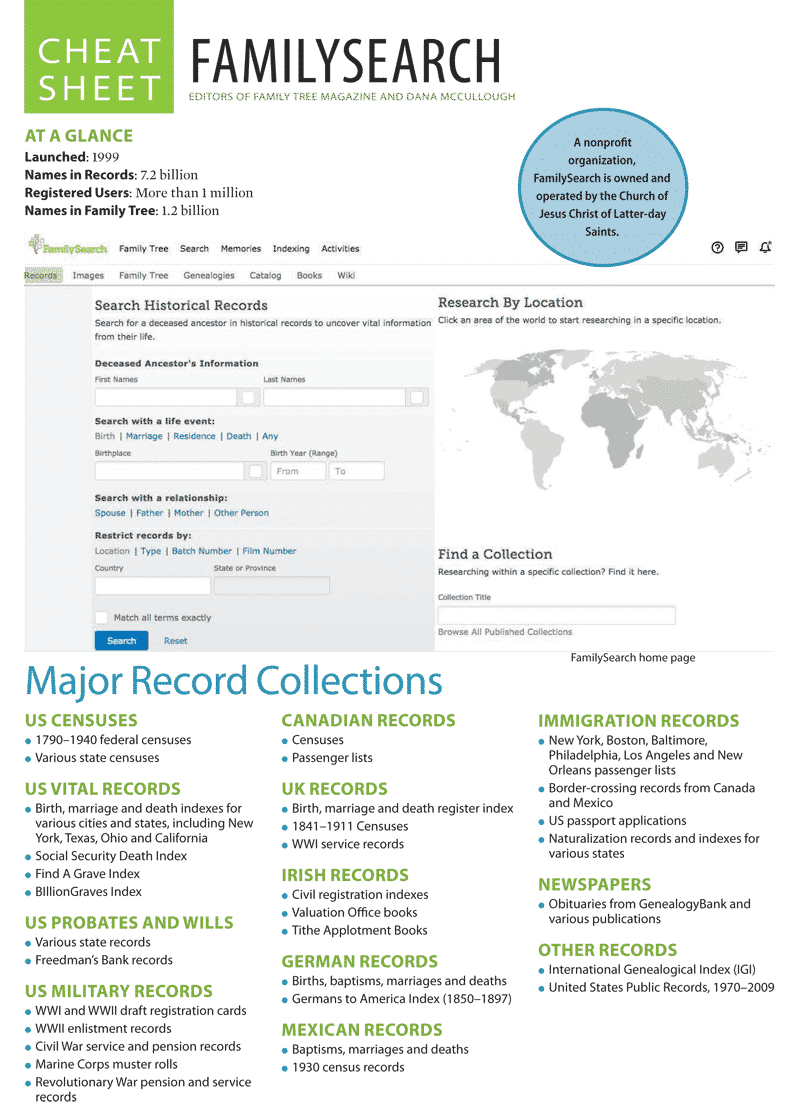Check the notifications bell icon
Screen dimensions: 800x1120
click(764, 247)
